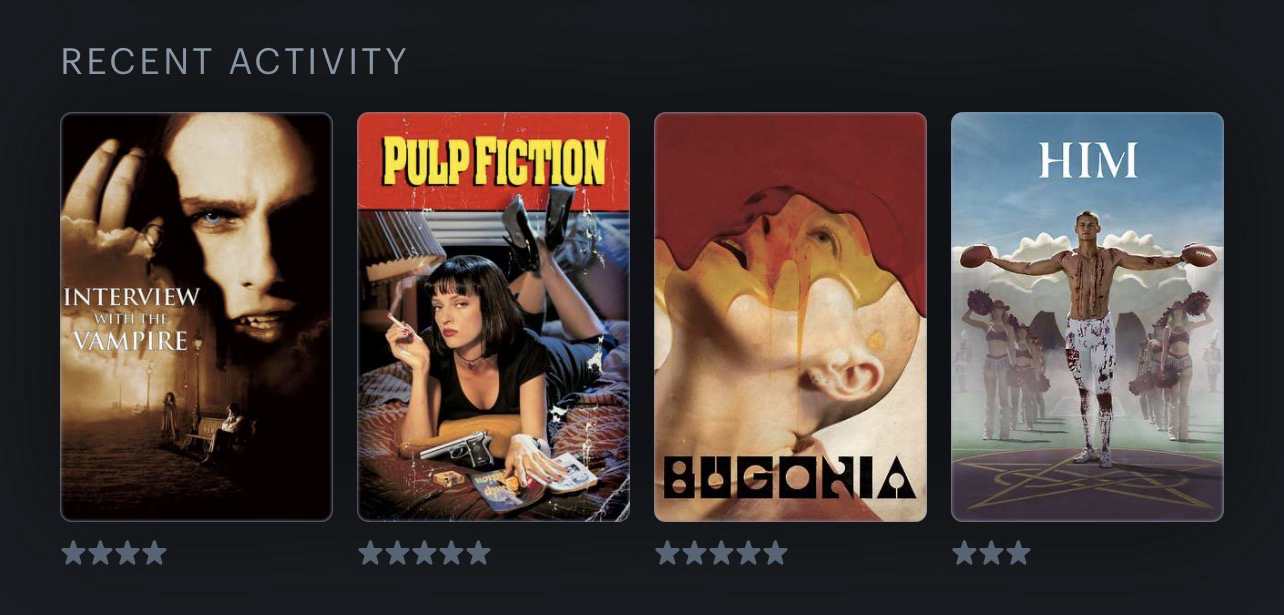This screenshot has width=1284, height=615.
Task: Open the Bugonia movie poster
Action: pyautogui.click(x=790, y=317)
